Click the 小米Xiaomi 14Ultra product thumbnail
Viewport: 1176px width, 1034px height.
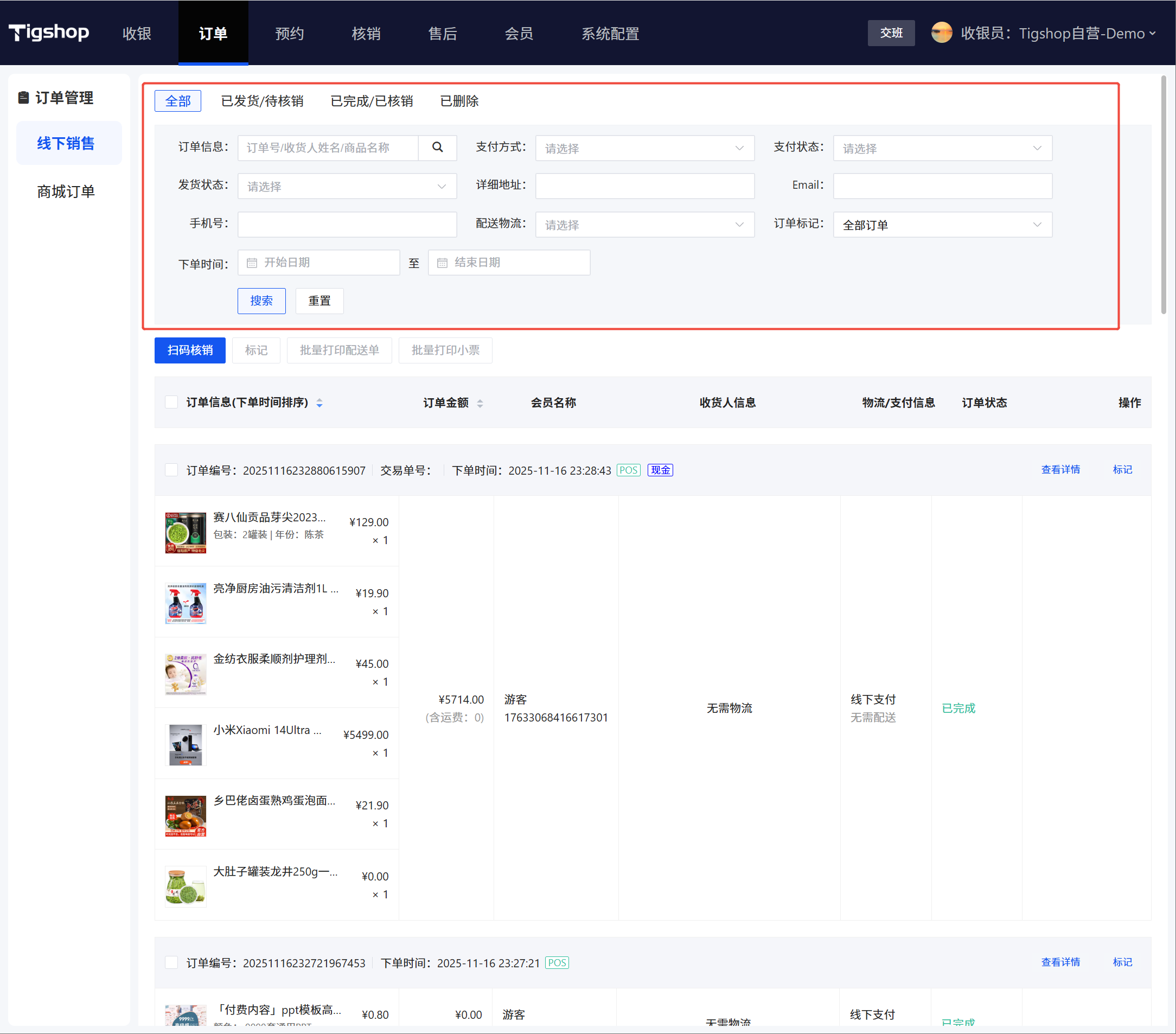pyautogui.click(x=186, y=744)
